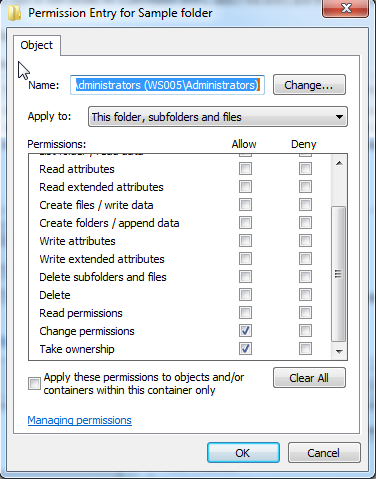Deny Read permissions
376x479 pixels.
305,313
